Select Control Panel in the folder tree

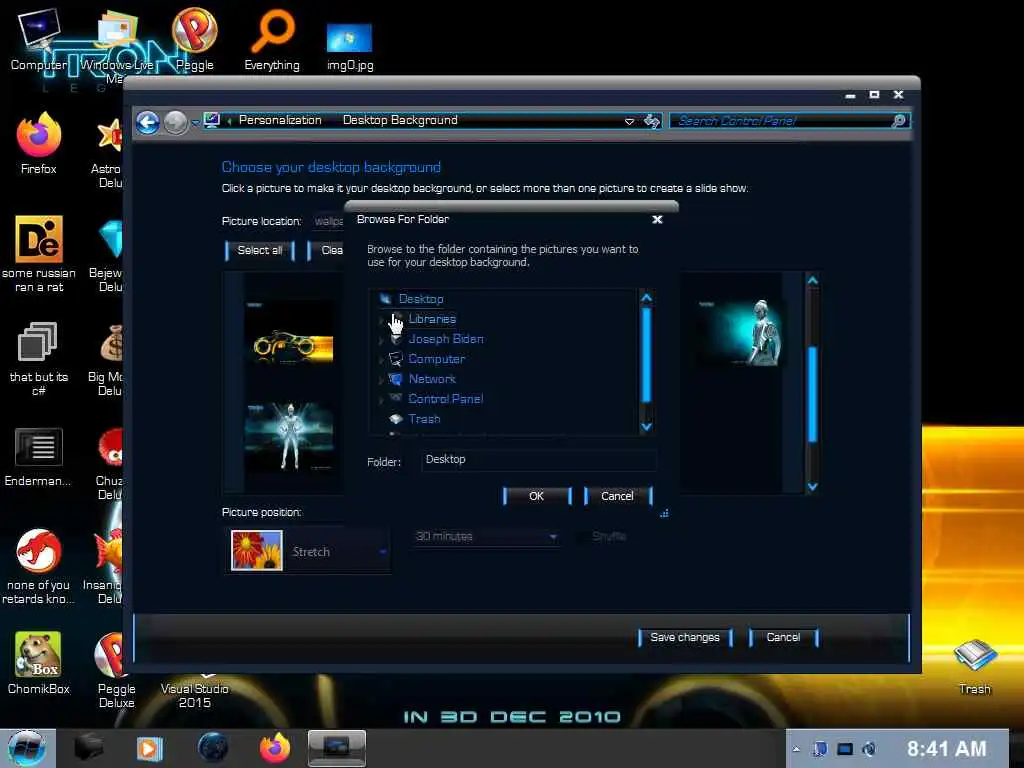pyautogui.click(x=445, y=399)
